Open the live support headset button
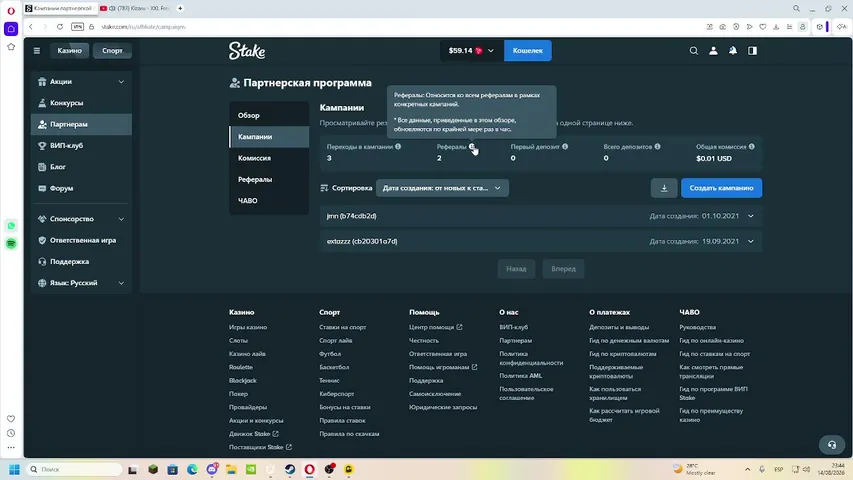This screenshot has width=853, height=480. pos(832,445)
